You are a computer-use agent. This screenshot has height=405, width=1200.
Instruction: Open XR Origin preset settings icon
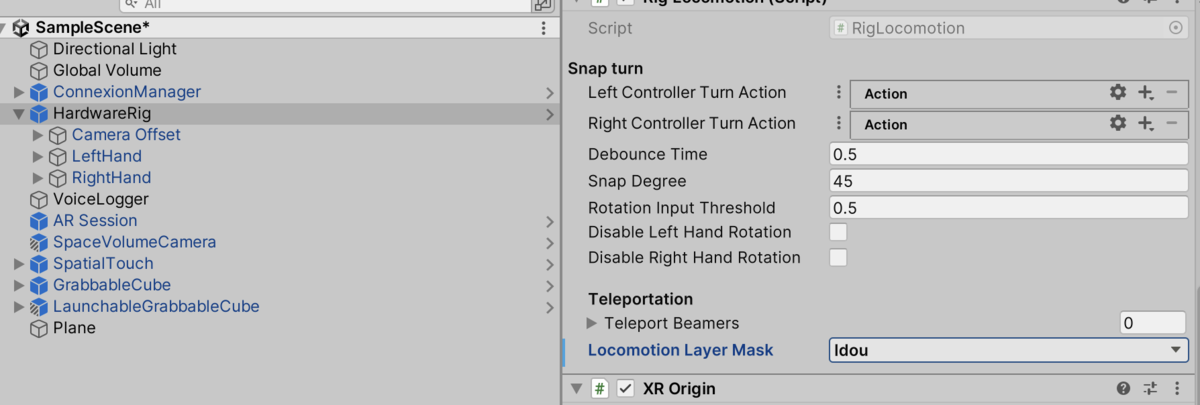click(x=1150, y=389)
